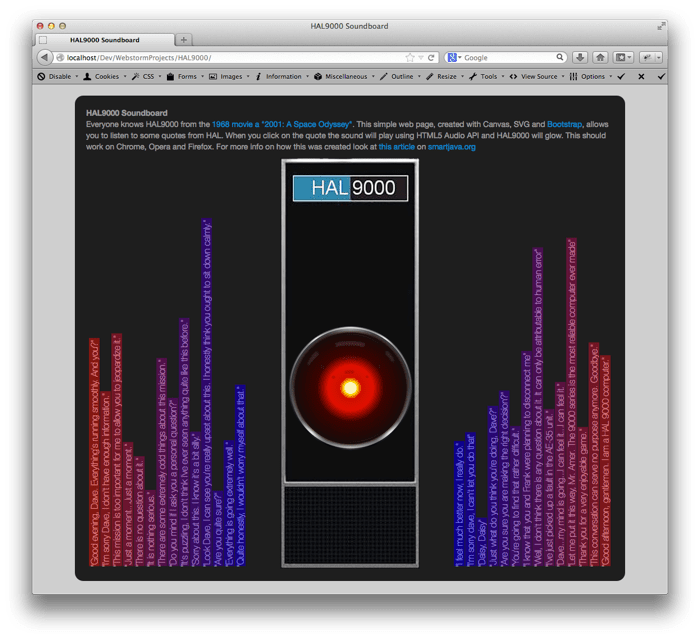Click the rightmost browser toolbar button with arrow

pyautogui.click(x=651, y=57)
